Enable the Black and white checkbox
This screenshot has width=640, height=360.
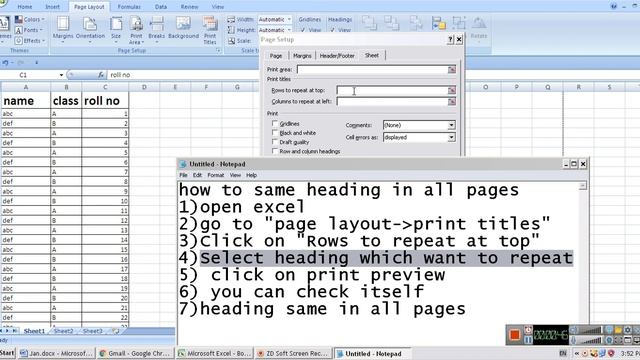[275, 133]
